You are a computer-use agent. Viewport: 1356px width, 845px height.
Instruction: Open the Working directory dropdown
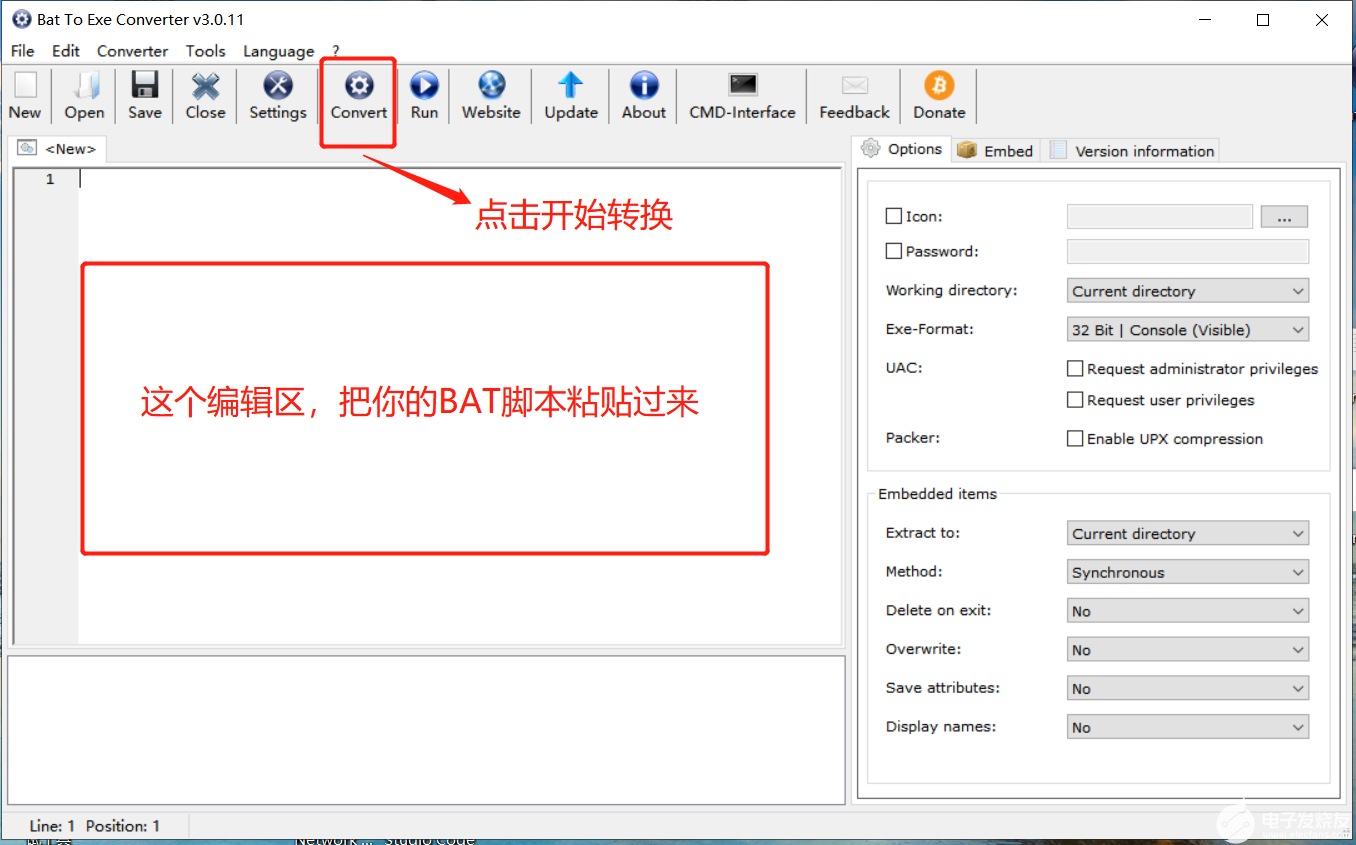[x=1188, y=291]
